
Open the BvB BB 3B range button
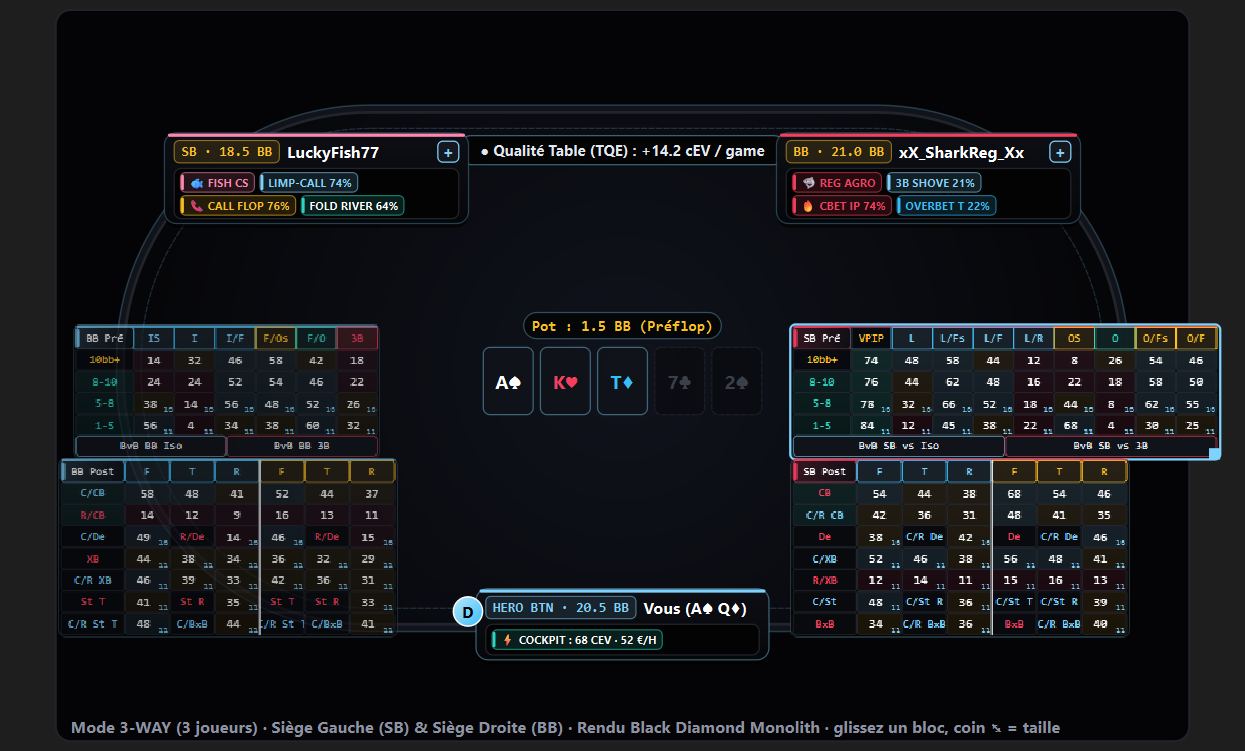302,446
